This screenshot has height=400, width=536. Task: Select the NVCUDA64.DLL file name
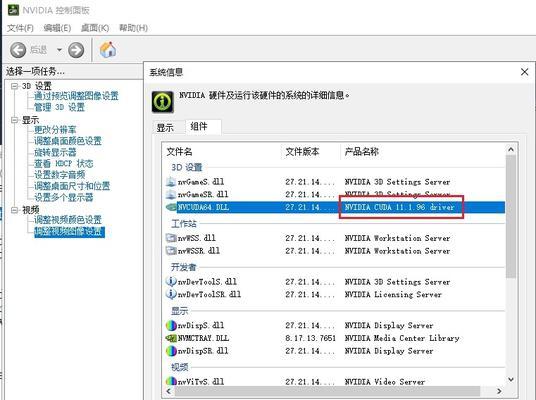coord(203,207)
